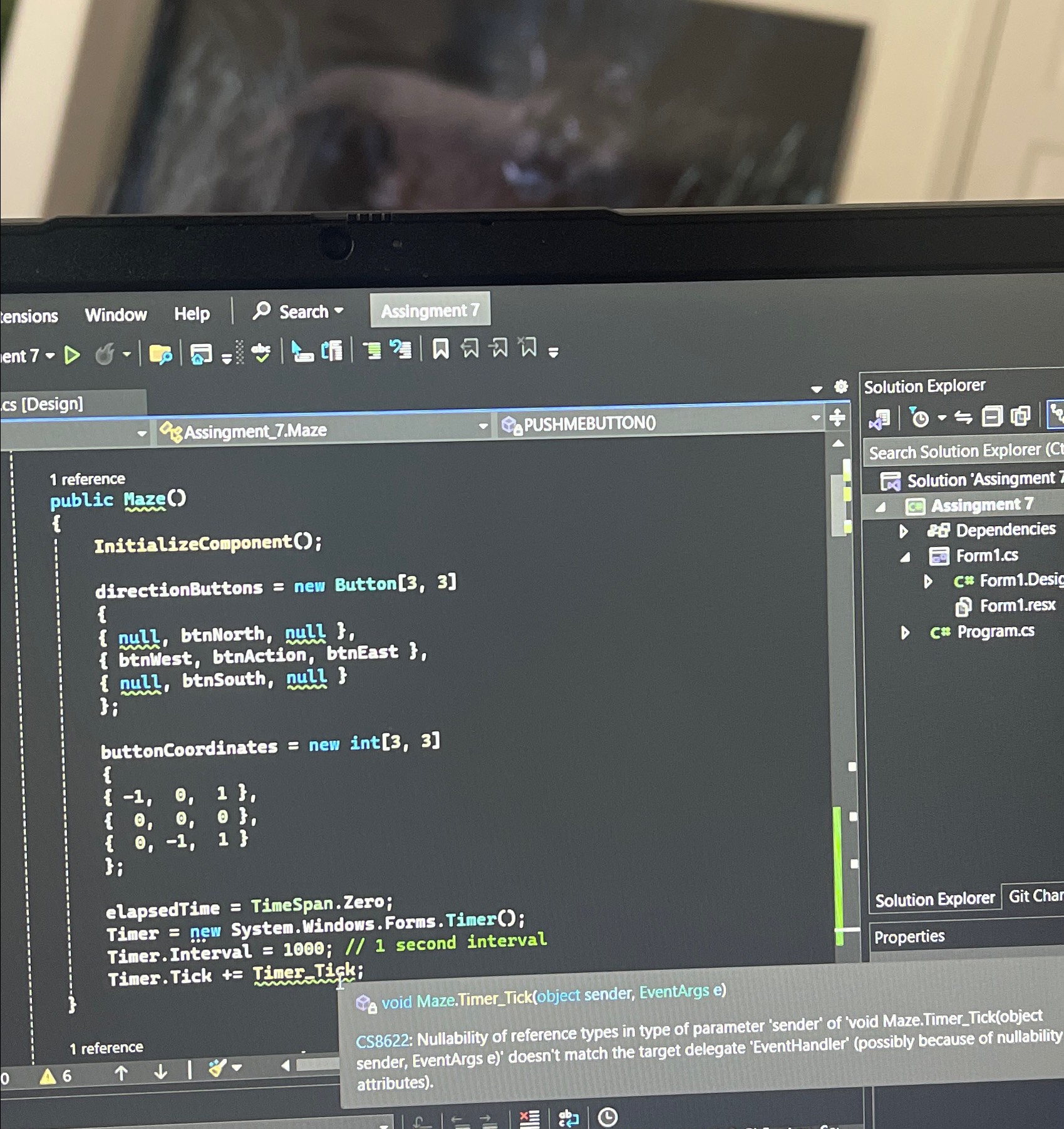
Task: Click the editor scrollbar up arrow
Action: [839, 443]
